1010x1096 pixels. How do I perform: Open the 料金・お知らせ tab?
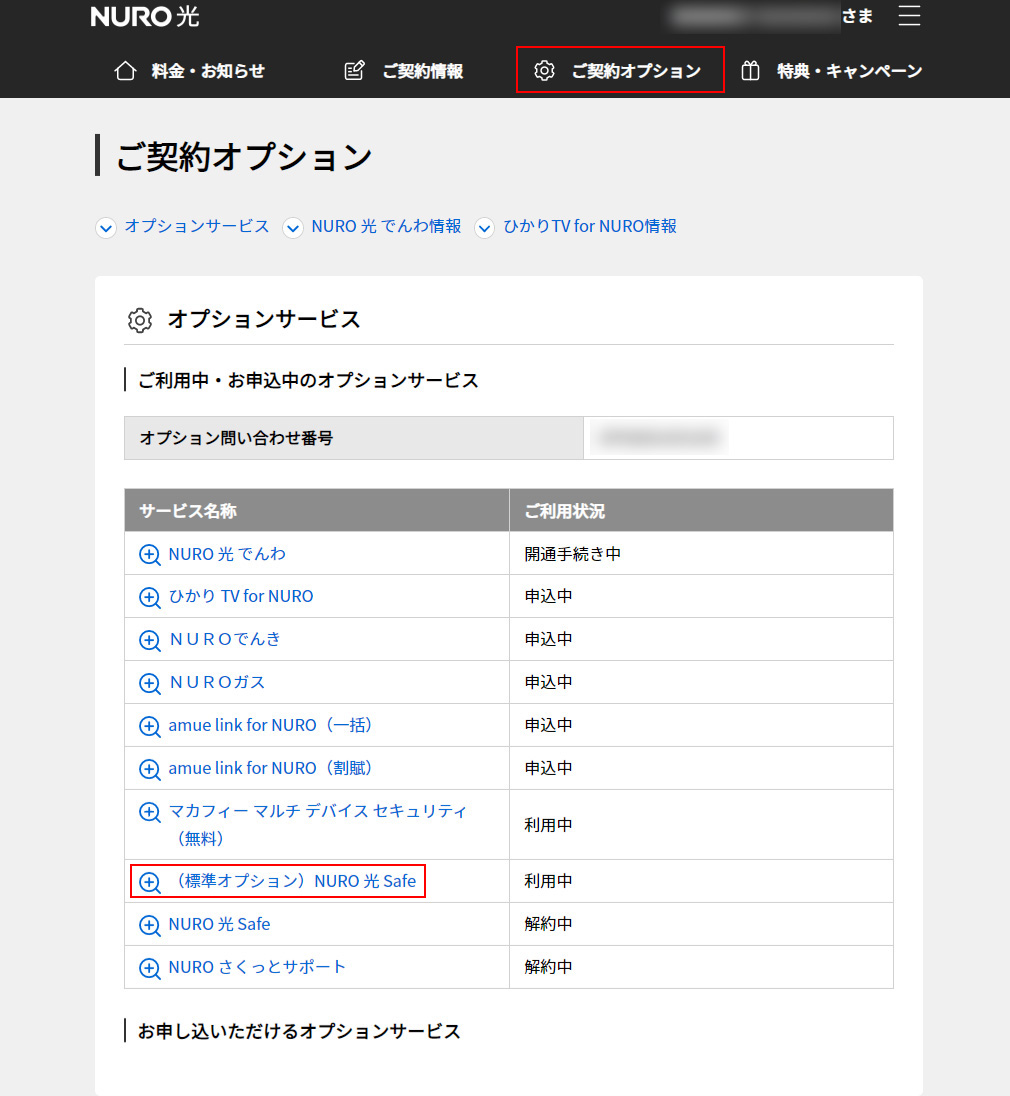click(x=189, y=71)
